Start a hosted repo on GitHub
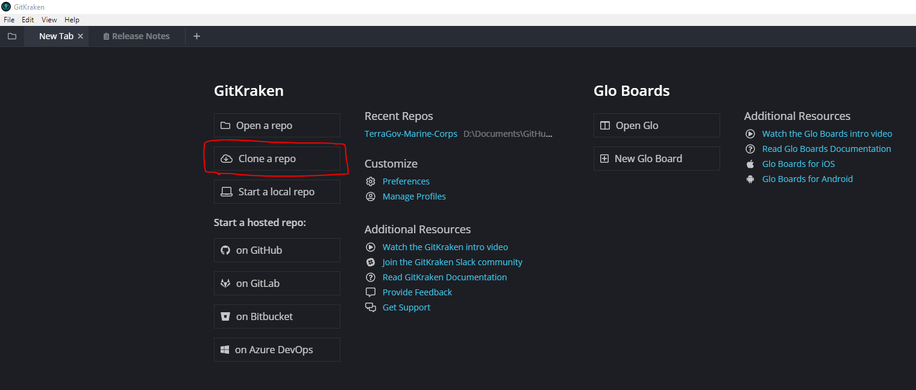 tap(277, 250)
